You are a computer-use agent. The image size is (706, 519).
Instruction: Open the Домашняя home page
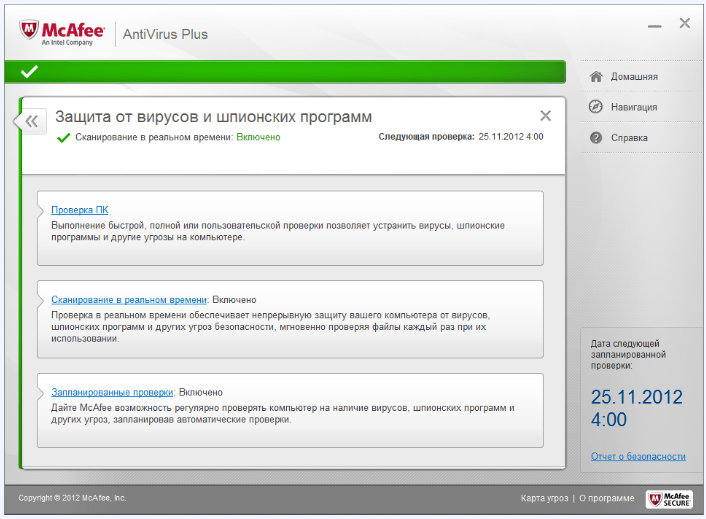click(634, 77)
